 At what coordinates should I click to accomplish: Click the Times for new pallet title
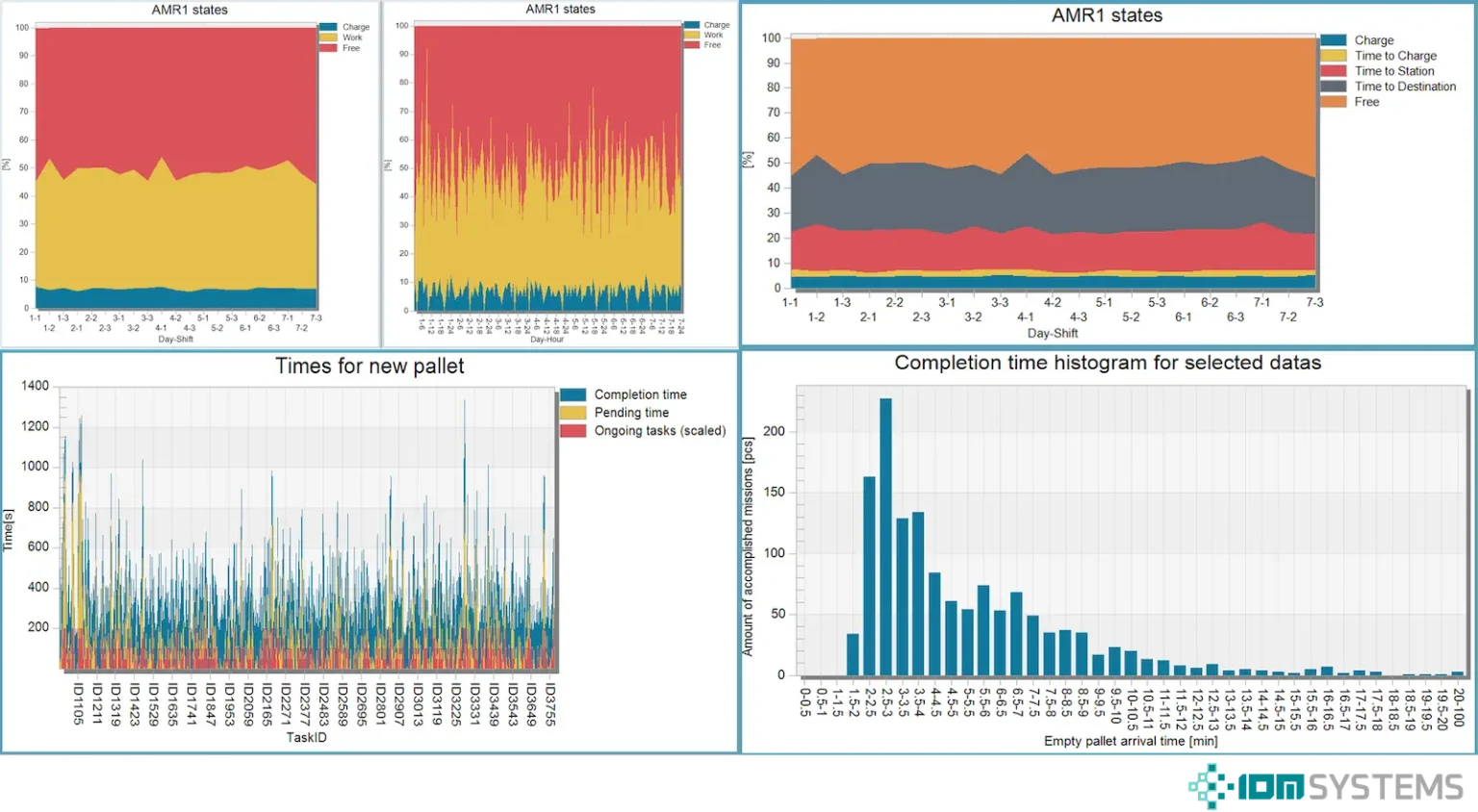point(369,367)
